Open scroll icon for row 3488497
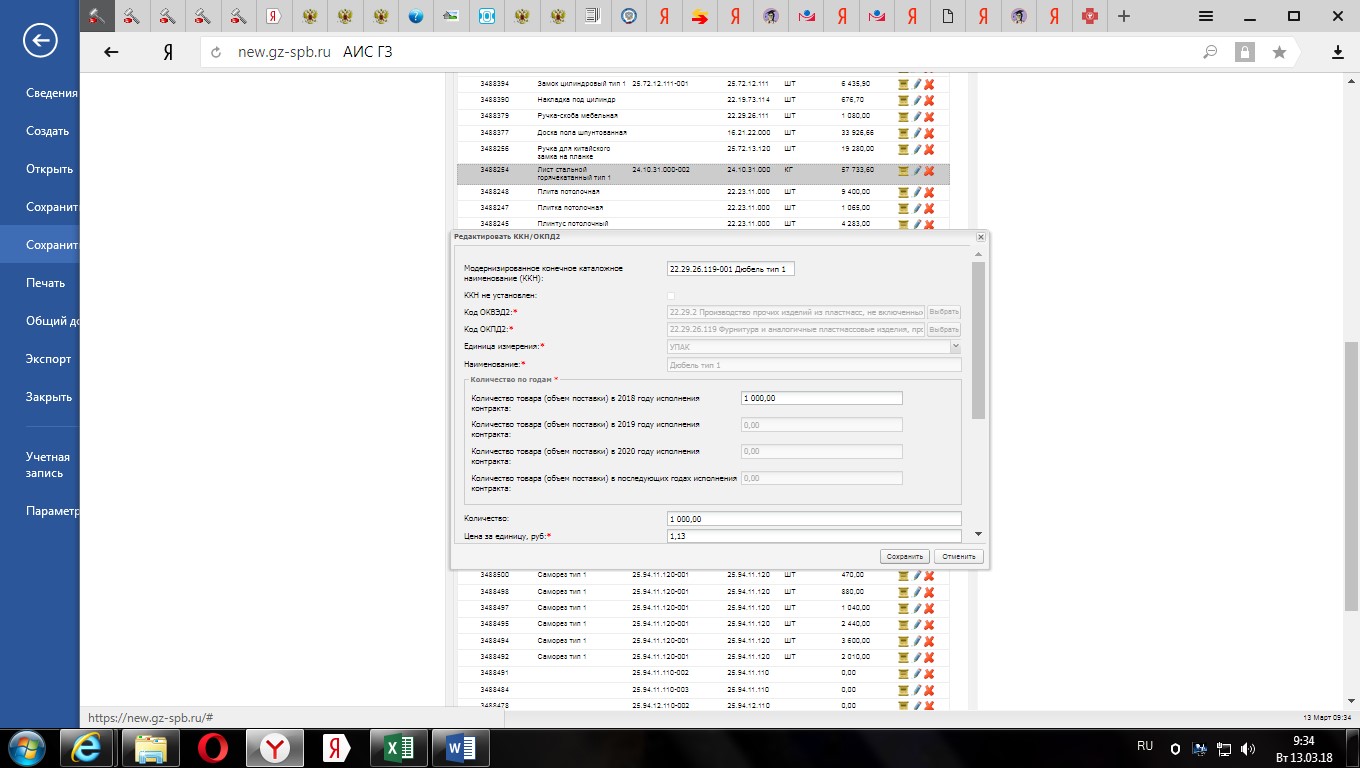This screenshot has width=1360, height=768. (x=903, y=607)
